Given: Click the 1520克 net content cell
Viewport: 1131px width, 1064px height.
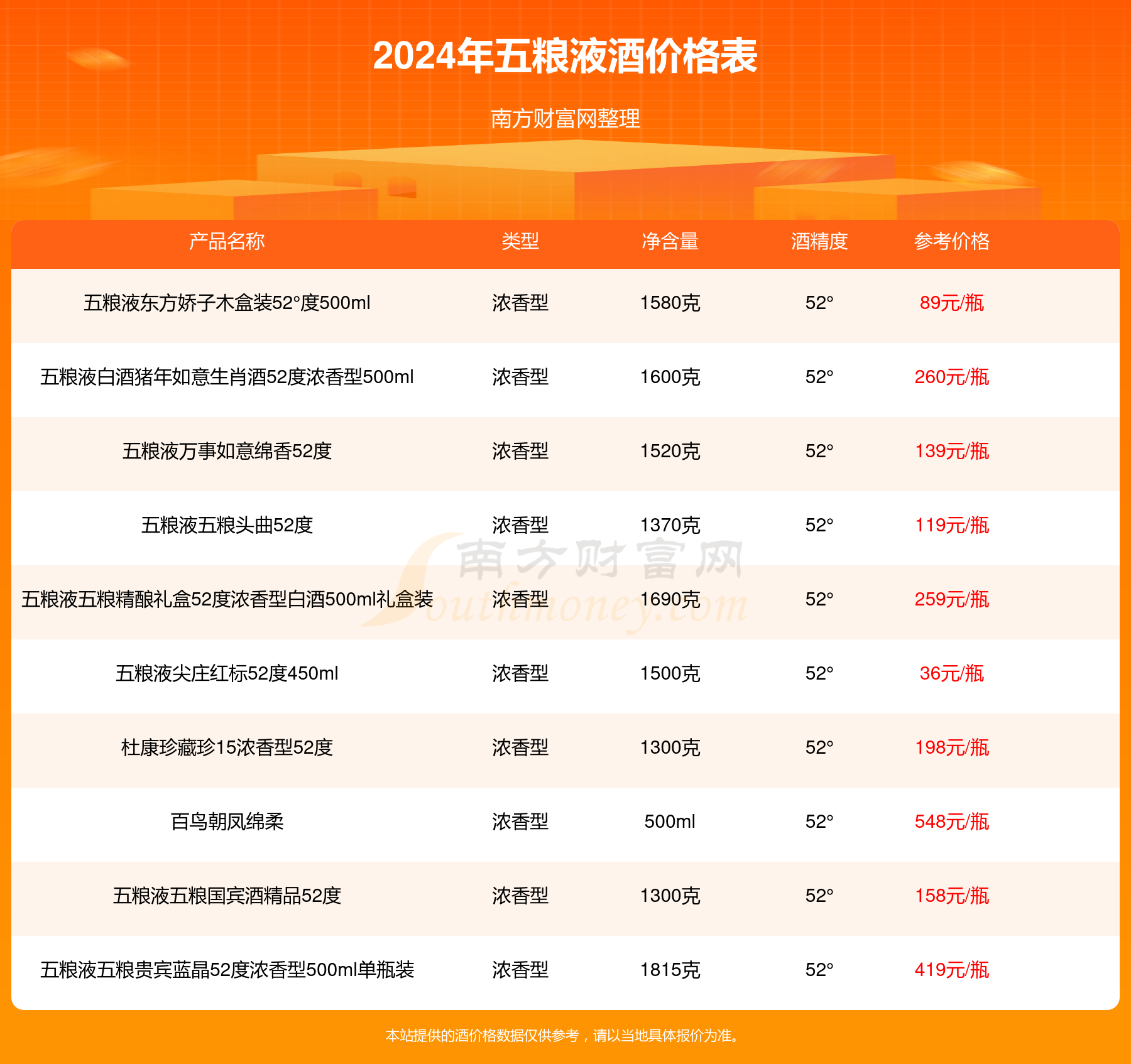Looking at the screenshot, I should (670, 451).
